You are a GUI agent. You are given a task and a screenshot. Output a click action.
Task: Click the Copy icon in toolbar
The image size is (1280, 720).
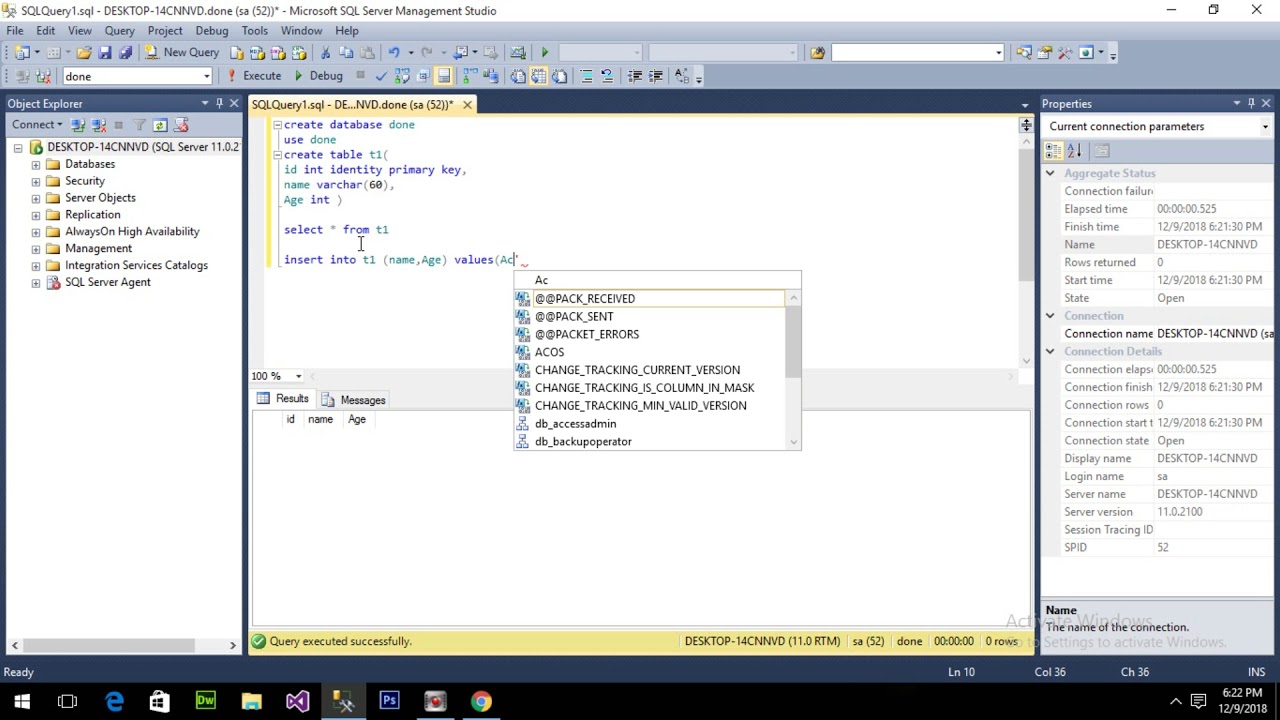point(345,52)
